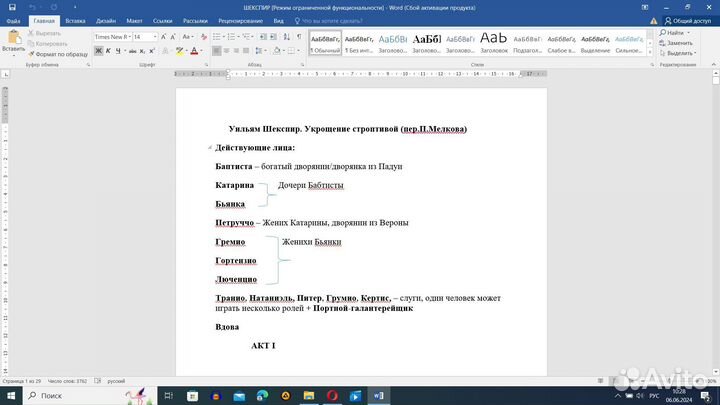The height and width of the screenshot is (405, 720).
Task: Switch to the Макет tab
Action: (x=134, y=21)
